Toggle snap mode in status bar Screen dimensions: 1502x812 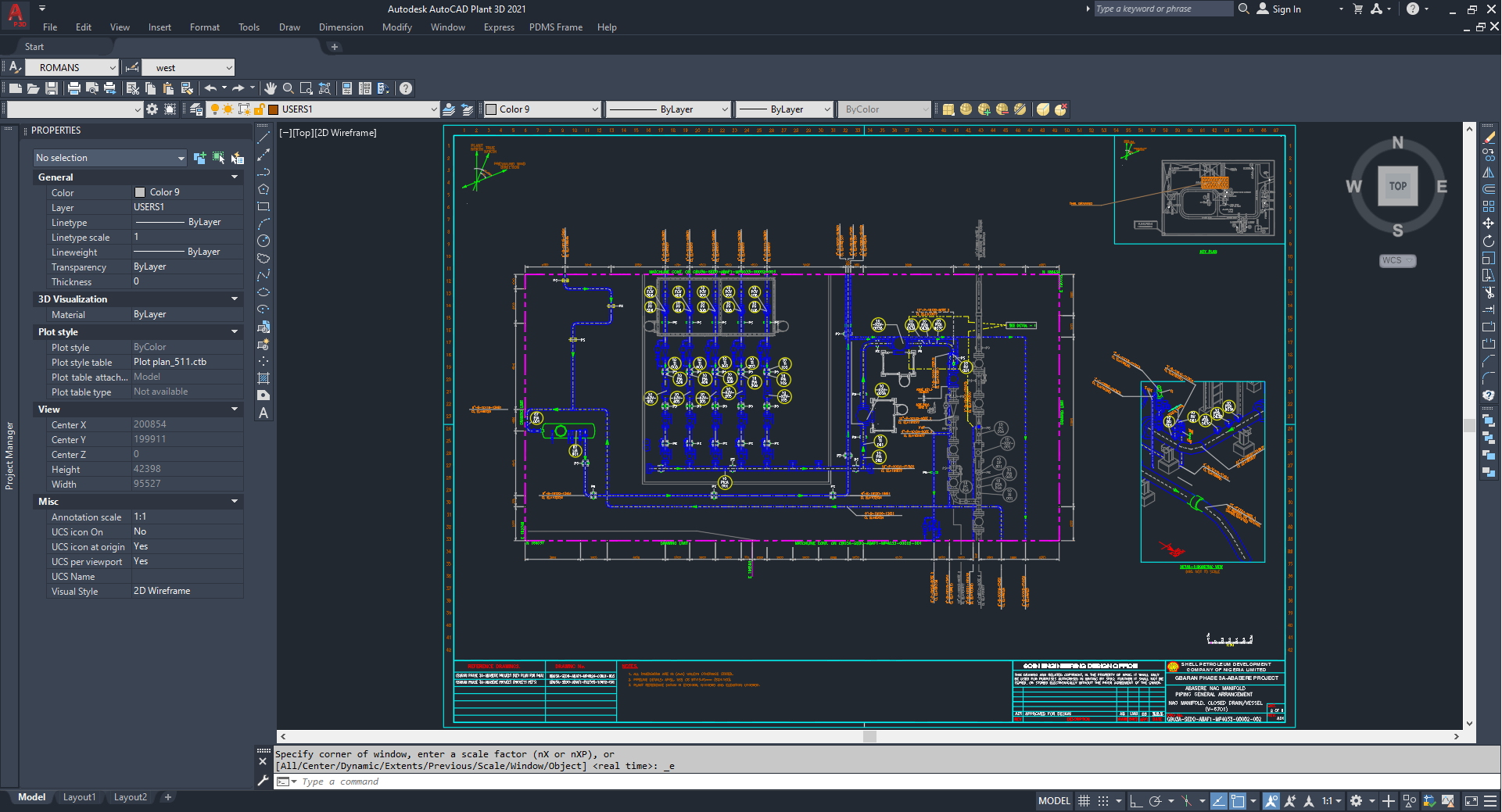[1103, 801]
